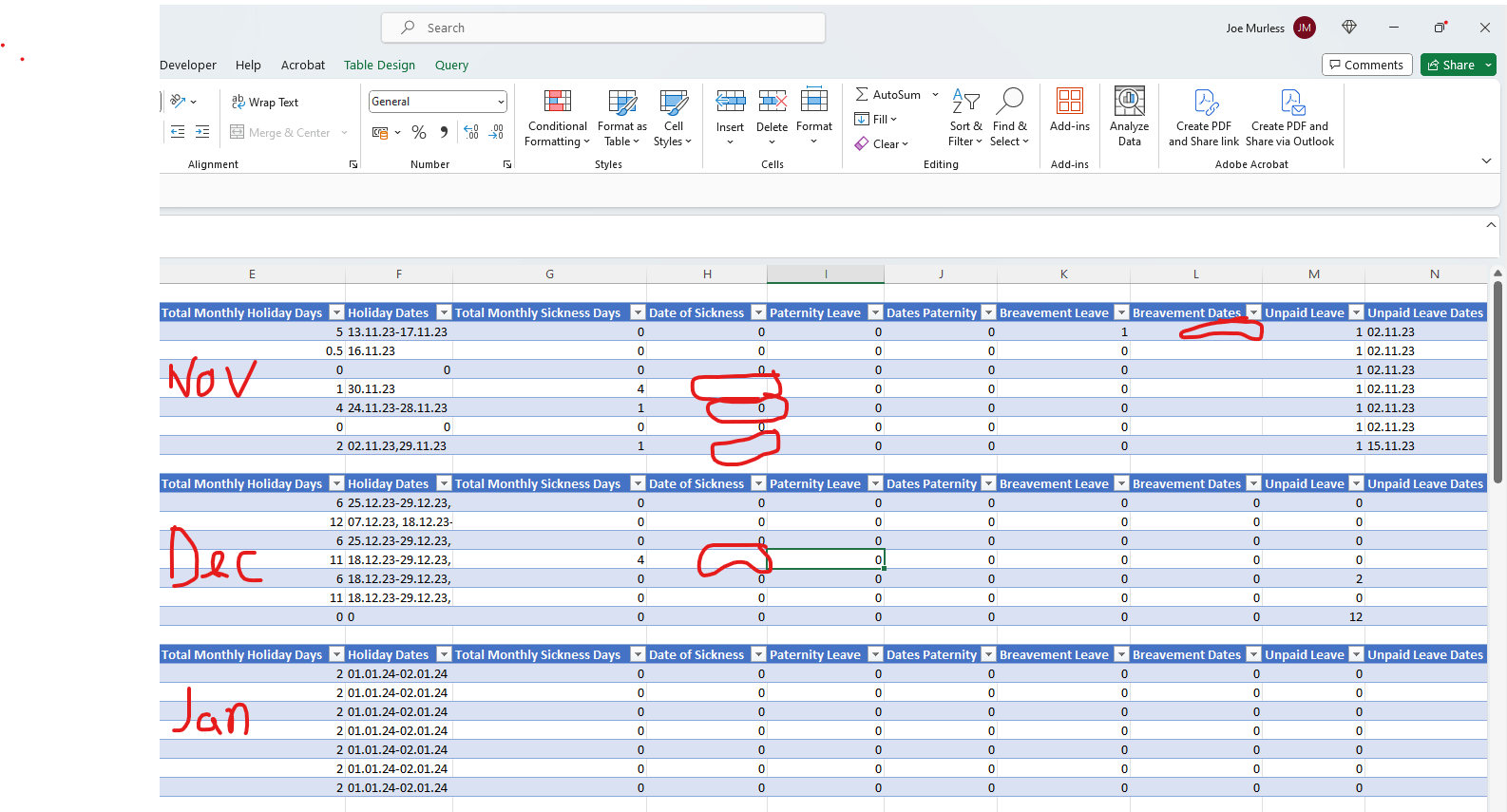
Task: Click in the Search box
Action: 603,28
